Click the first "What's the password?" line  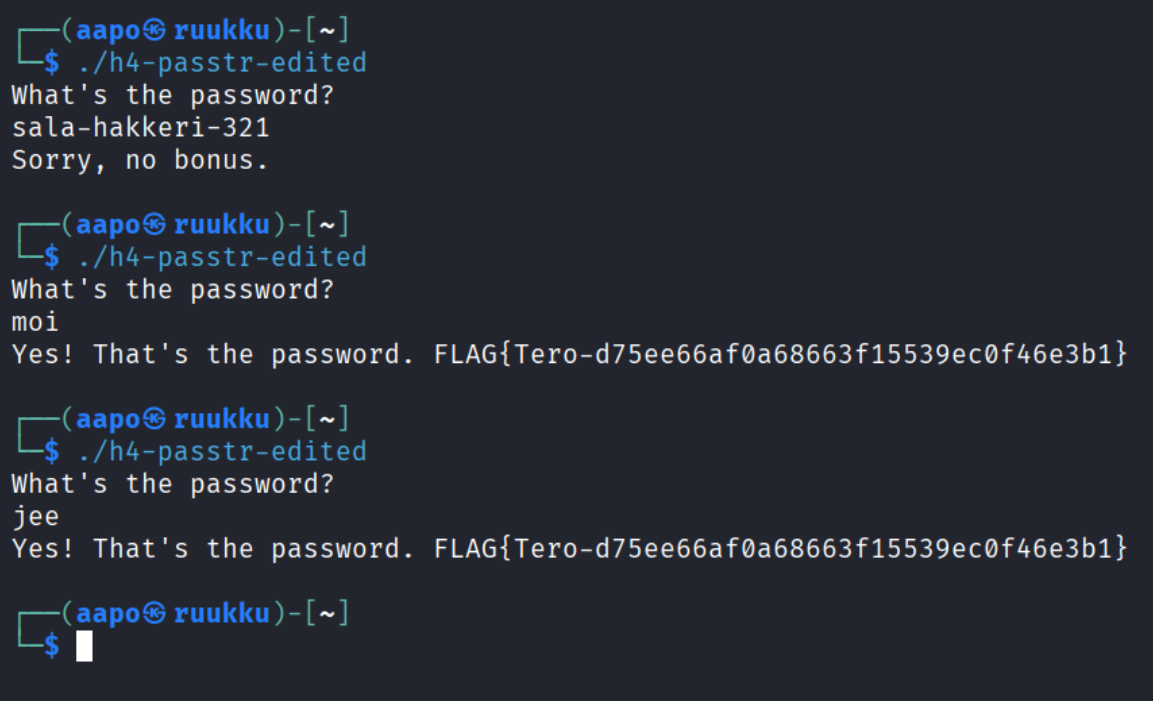[173, 96]
